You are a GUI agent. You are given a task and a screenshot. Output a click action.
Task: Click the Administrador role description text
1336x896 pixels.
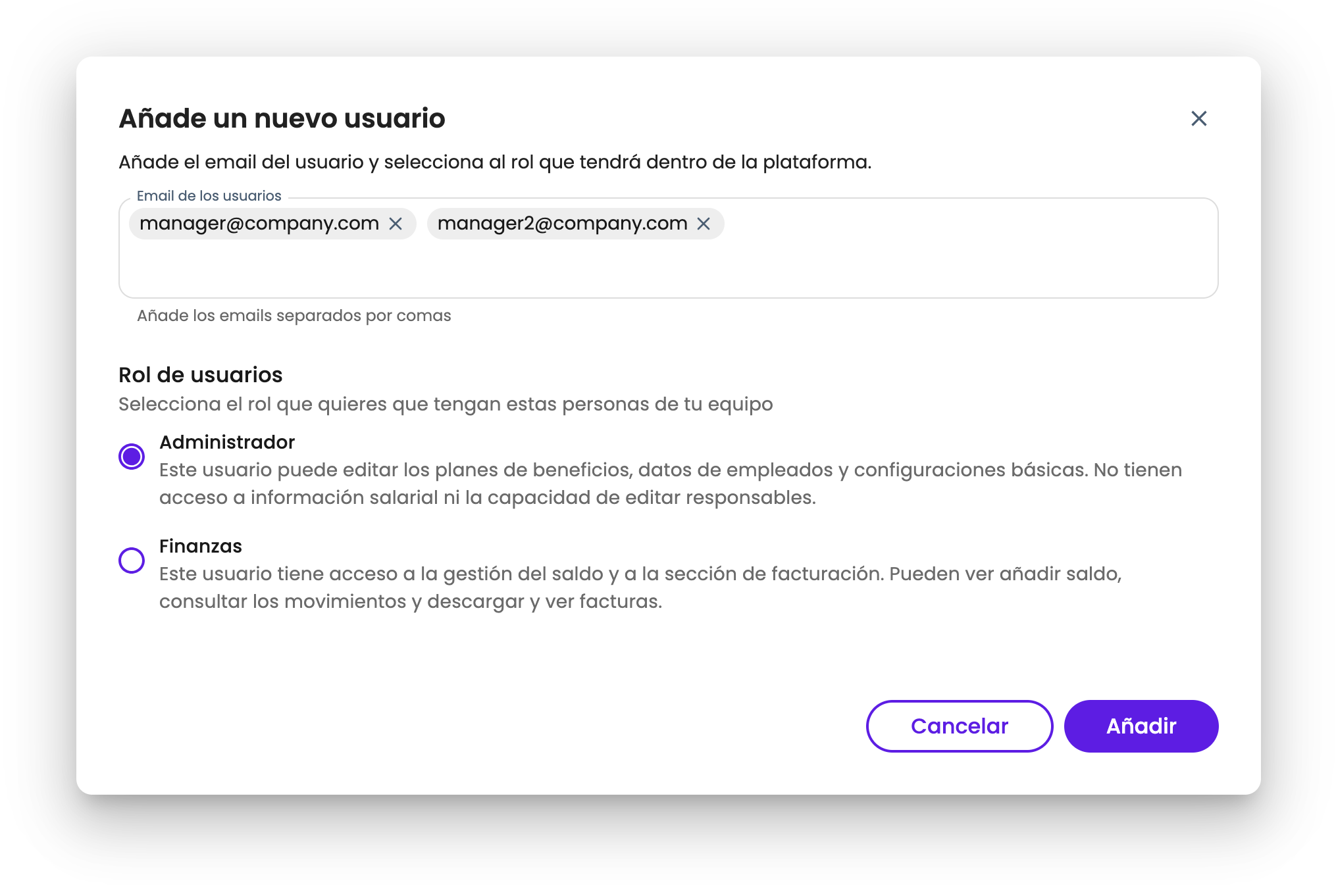[670, 484]
